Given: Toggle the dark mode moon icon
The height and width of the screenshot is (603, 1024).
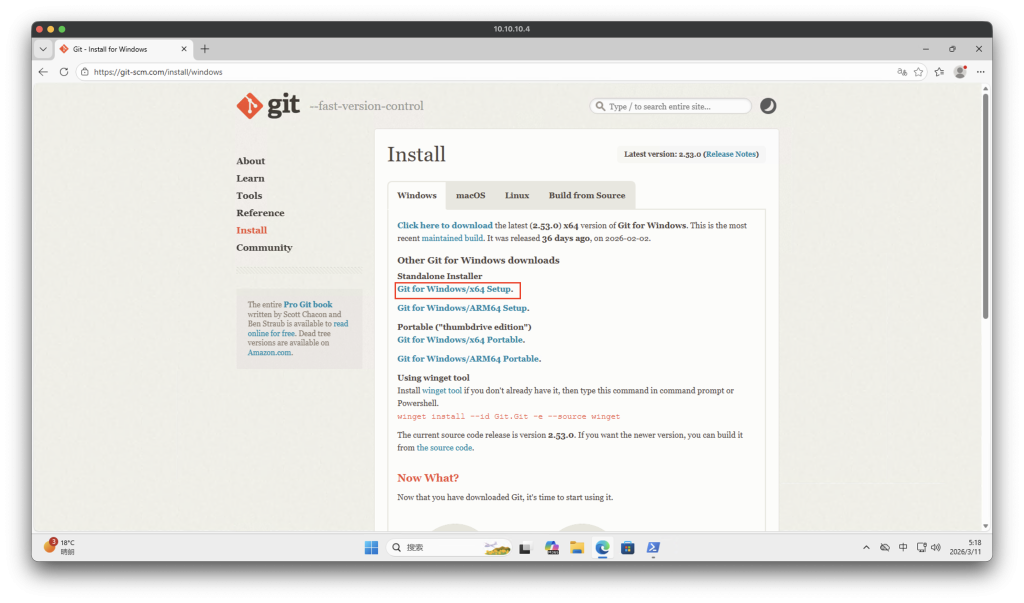Looking at the screenshot, I should [x=768, y=106].
